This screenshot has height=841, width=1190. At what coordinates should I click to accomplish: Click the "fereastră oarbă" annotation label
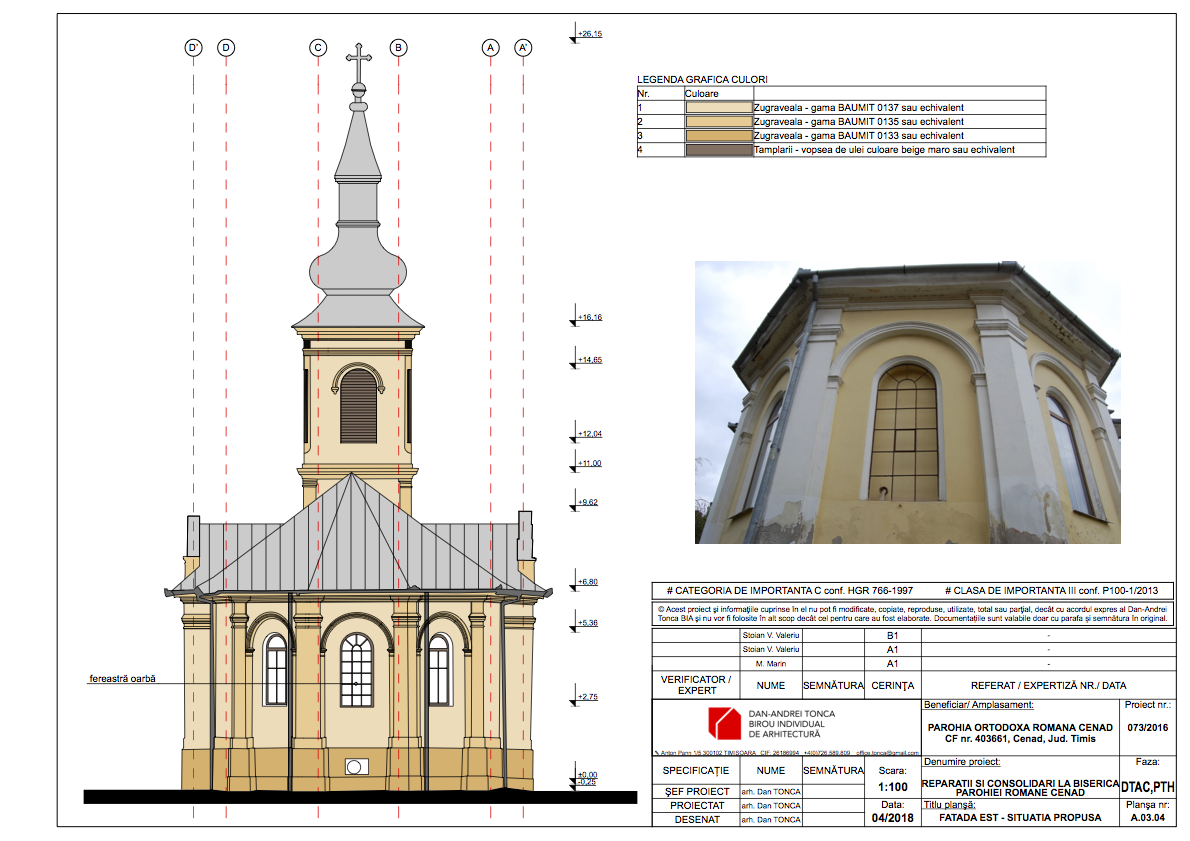pos(121,679)
